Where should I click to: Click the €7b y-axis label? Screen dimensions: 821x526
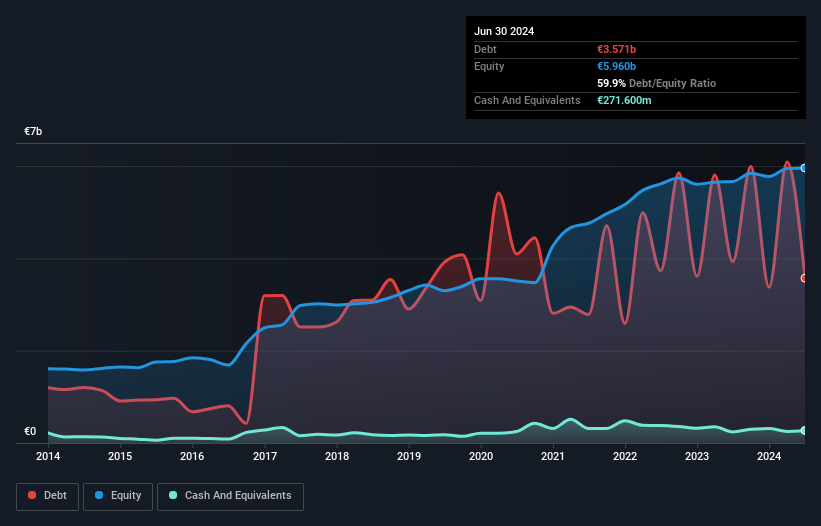33,131
